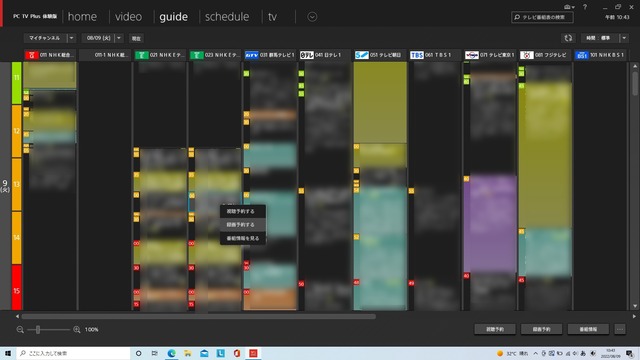Image resolution: width=640 pixels, height=360 pixels.
Task: Select the 051 テレビ朝日 channel header
Action: [x=380, y=55]
